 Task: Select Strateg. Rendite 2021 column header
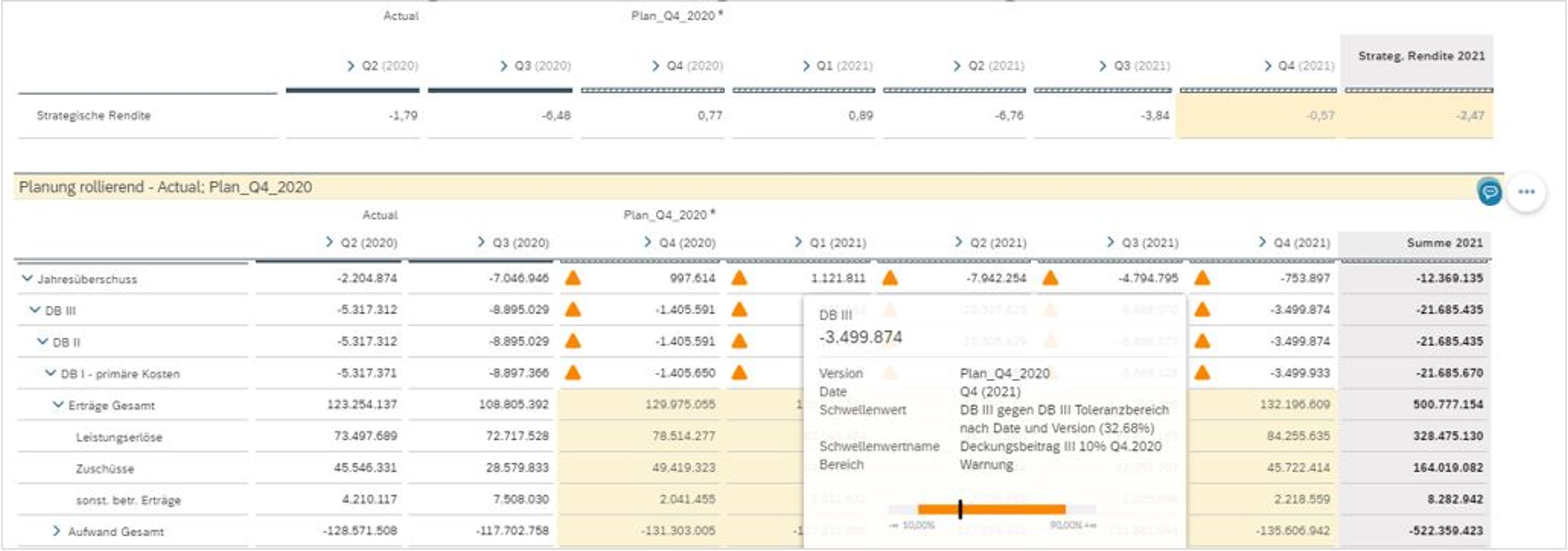coord(1421,56)
